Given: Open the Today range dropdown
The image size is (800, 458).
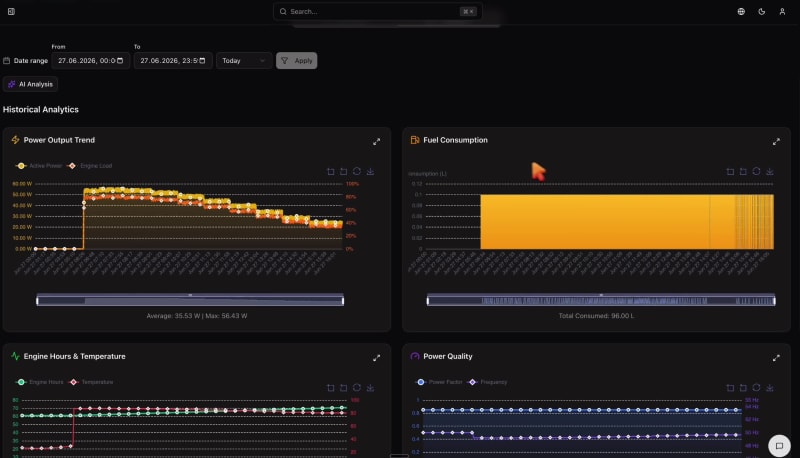Looking at the screenshot, I should click(244, 61).
